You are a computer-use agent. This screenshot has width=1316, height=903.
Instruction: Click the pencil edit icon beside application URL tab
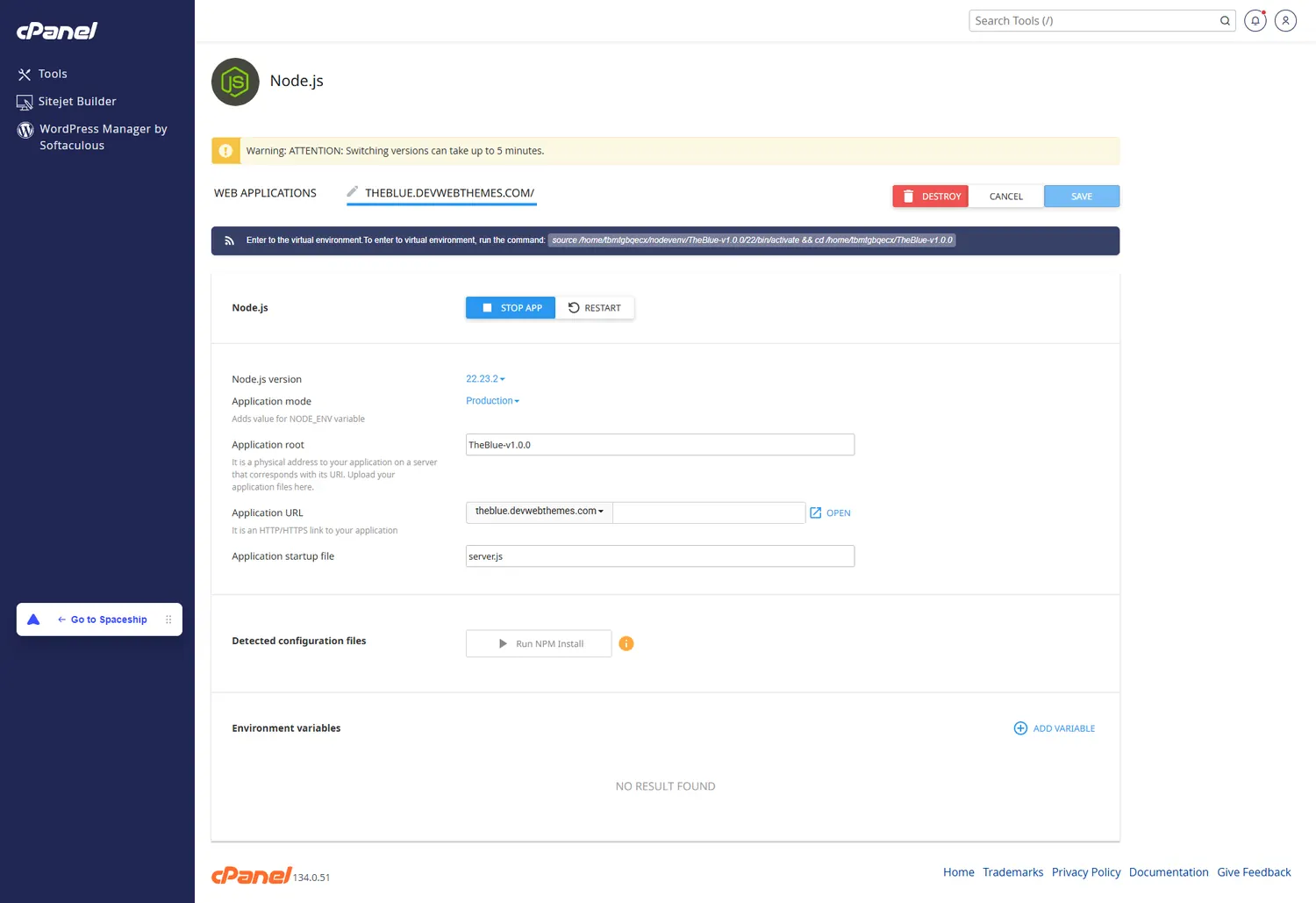coord(353,191)
